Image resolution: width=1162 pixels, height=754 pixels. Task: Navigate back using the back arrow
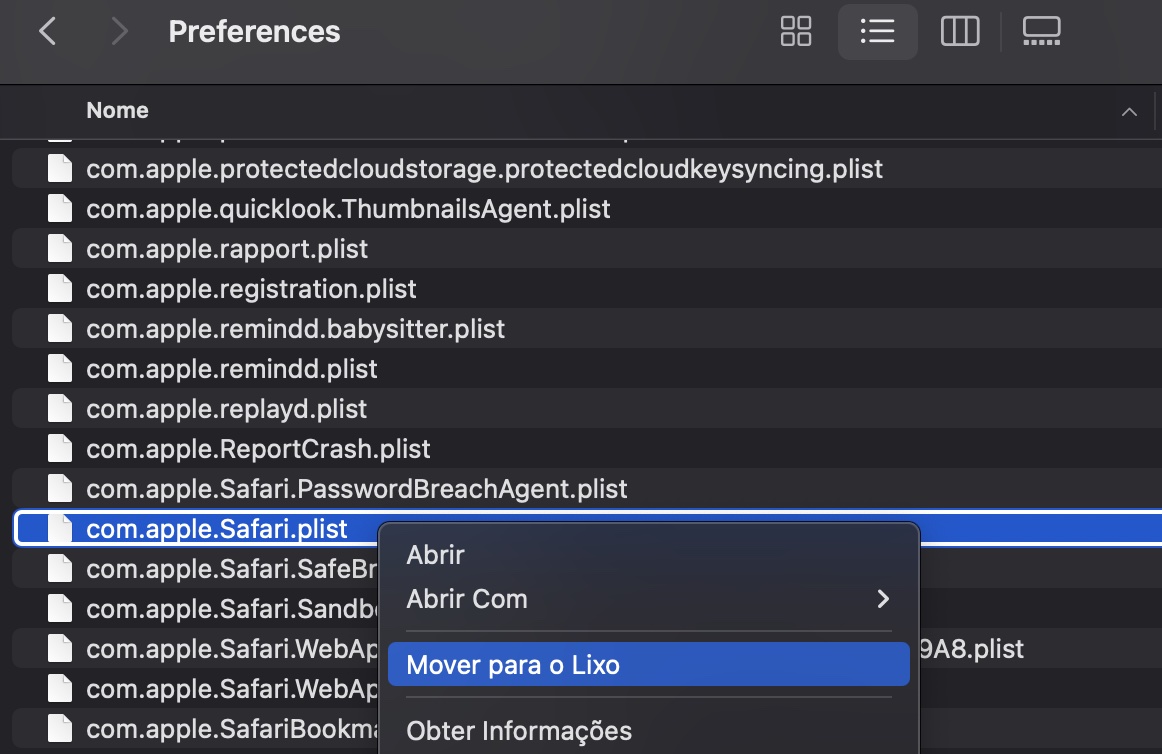point(48,31)
